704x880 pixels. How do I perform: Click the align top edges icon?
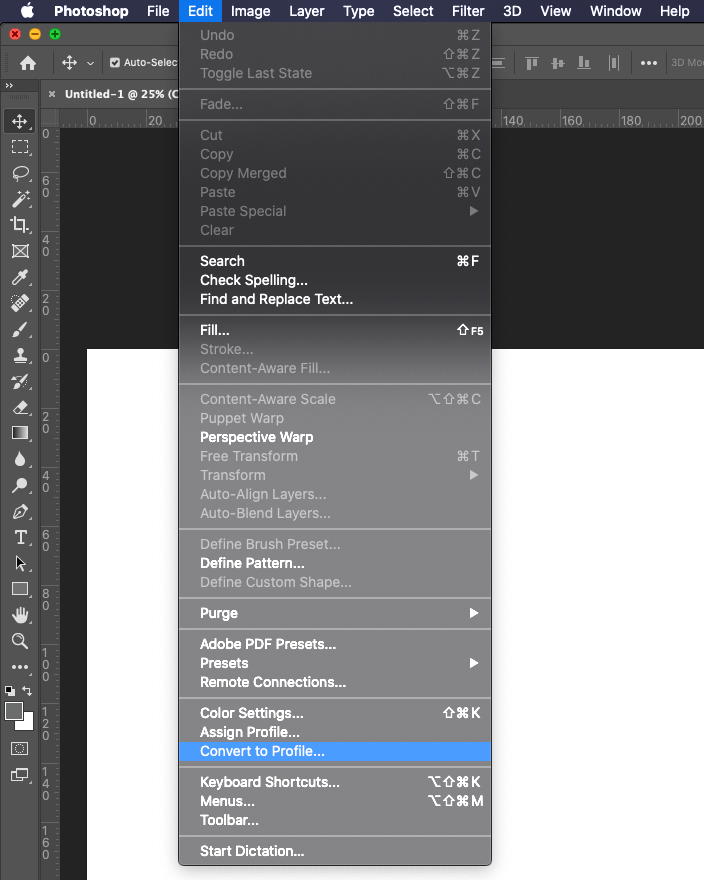coord(532,63)
